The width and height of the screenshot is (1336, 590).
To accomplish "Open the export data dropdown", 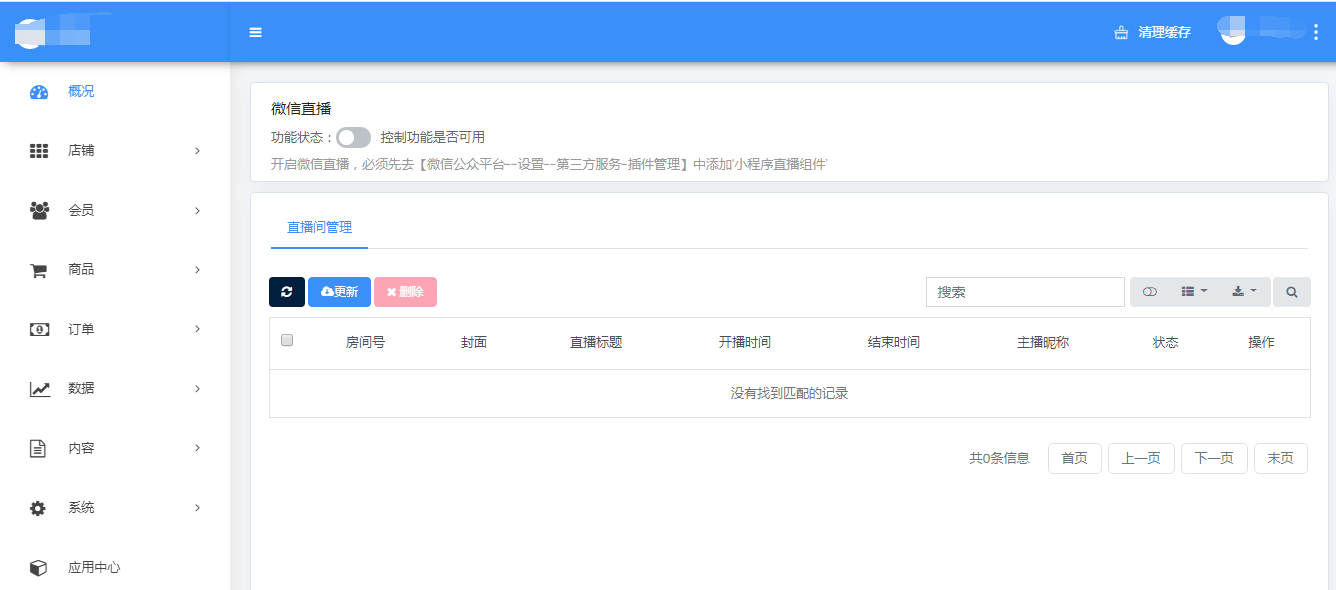I will pyautogui.click(x=1244, y=292).
